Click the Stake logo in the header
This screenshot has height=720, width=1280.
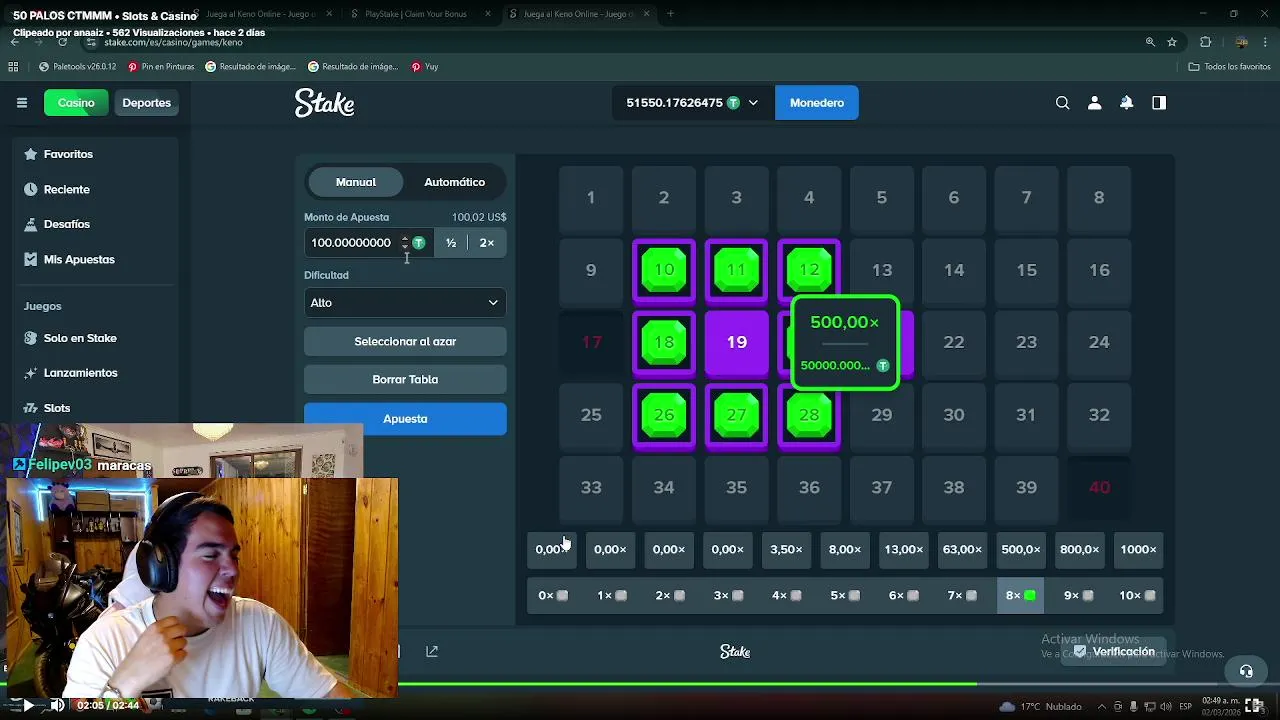[x=324, y=103]
